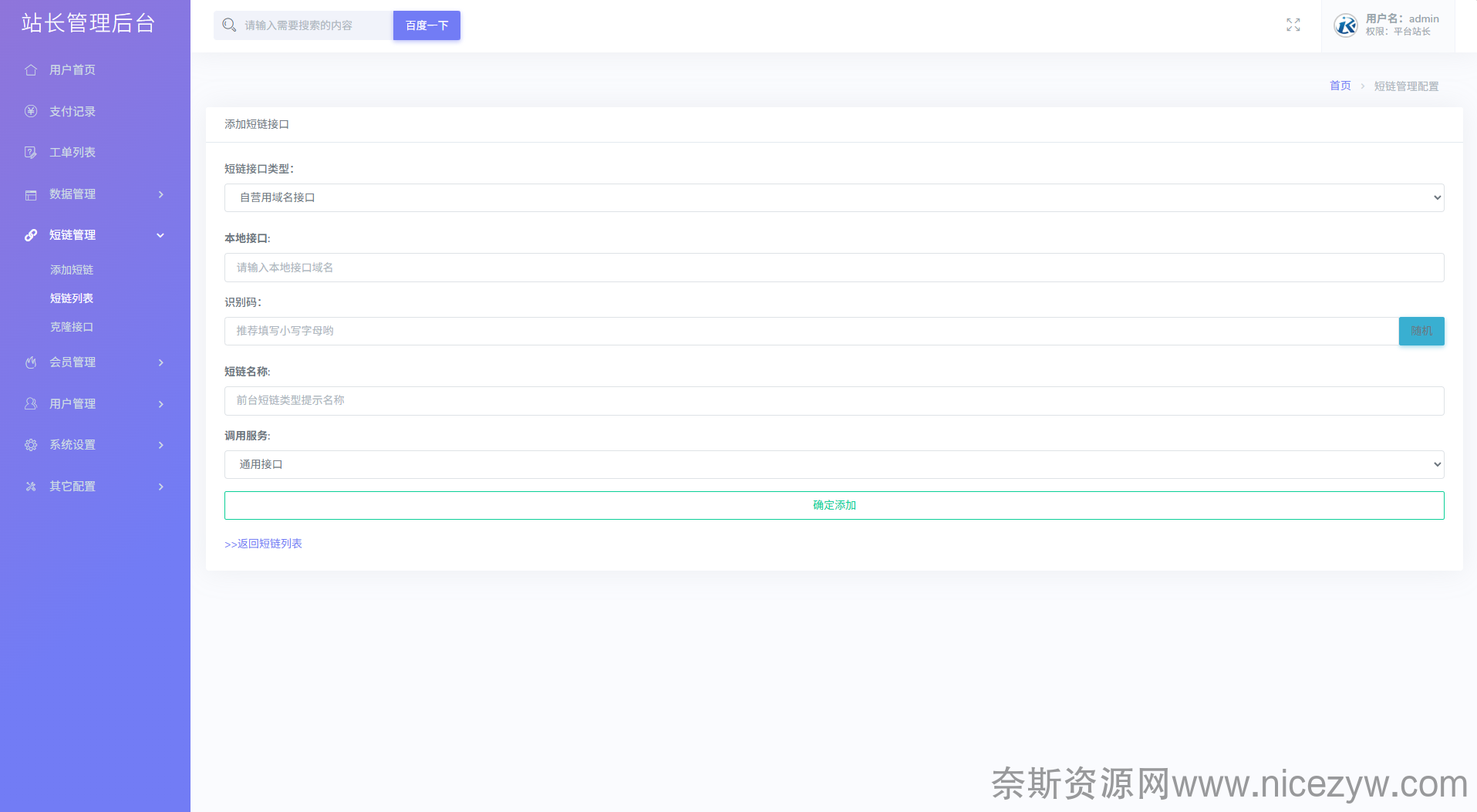Expand the 用户管理 chevron
Screen dimensions: 1477x812
coord(161,404)
